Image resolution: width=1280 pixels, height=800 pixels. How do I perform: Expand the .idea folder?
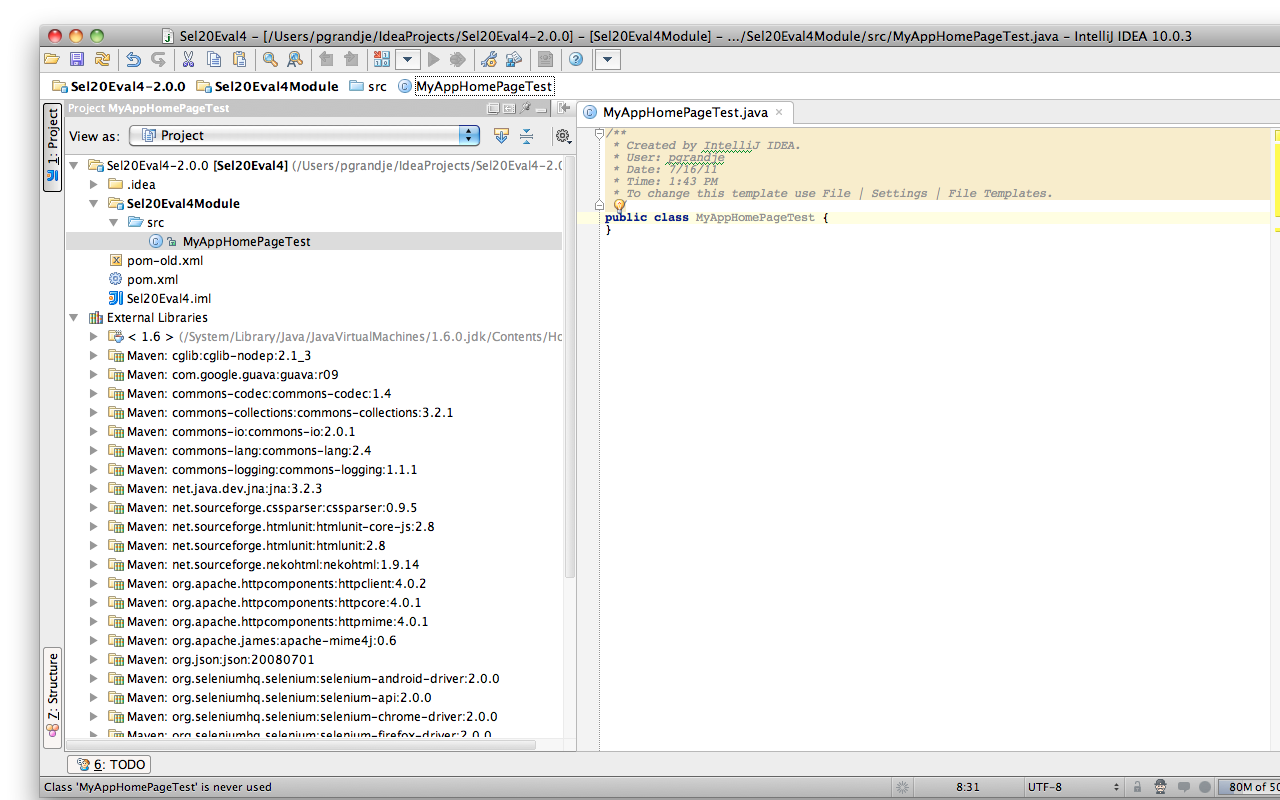pos(94,184)
